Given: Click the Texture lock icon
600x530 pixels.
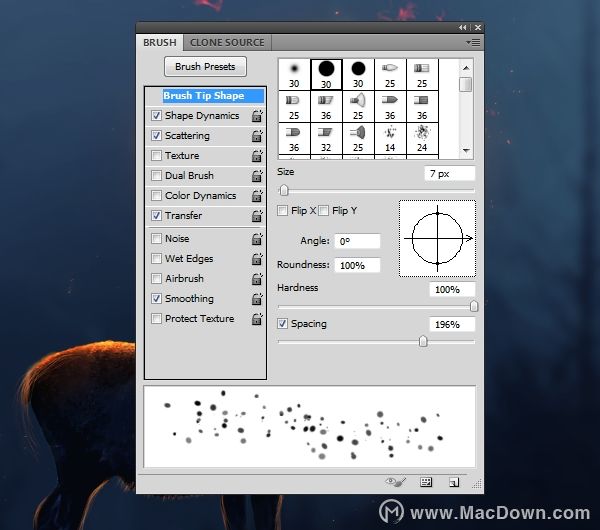Looking at the screenshot, I should 257,156.
